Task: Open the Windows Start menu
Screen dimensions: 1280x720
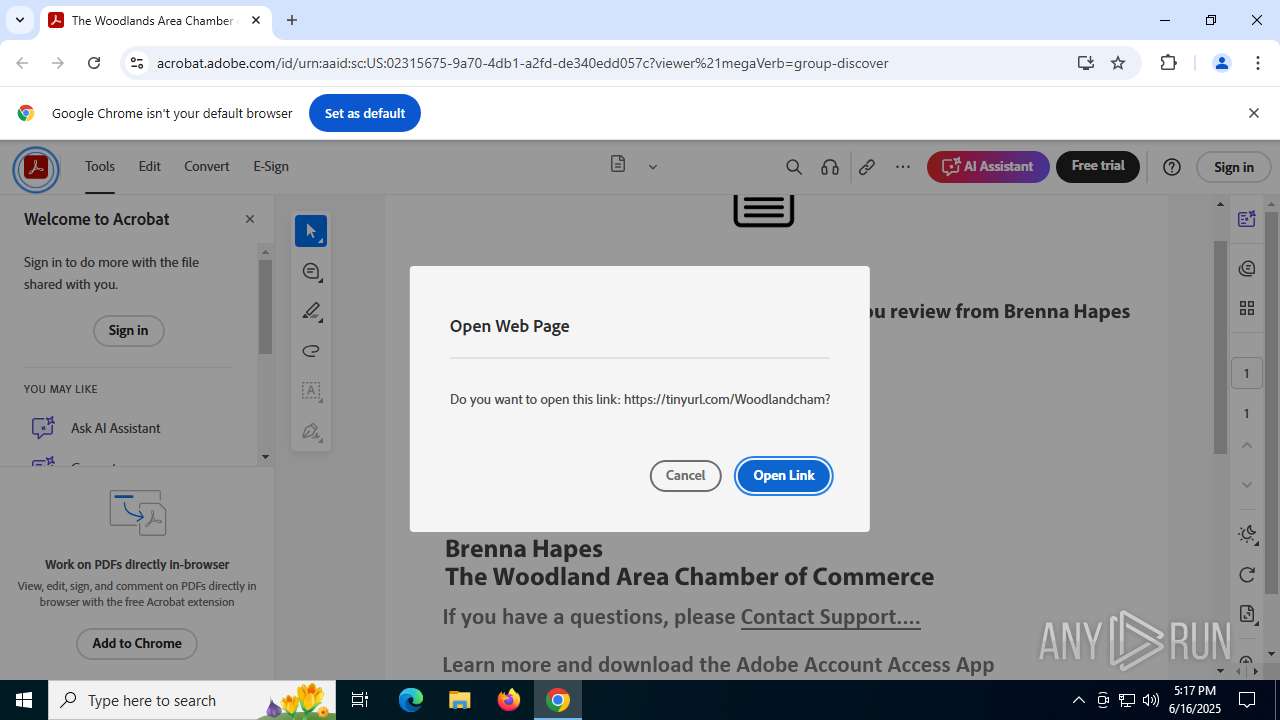Action: pyautogui.click(x=24, y=700)
